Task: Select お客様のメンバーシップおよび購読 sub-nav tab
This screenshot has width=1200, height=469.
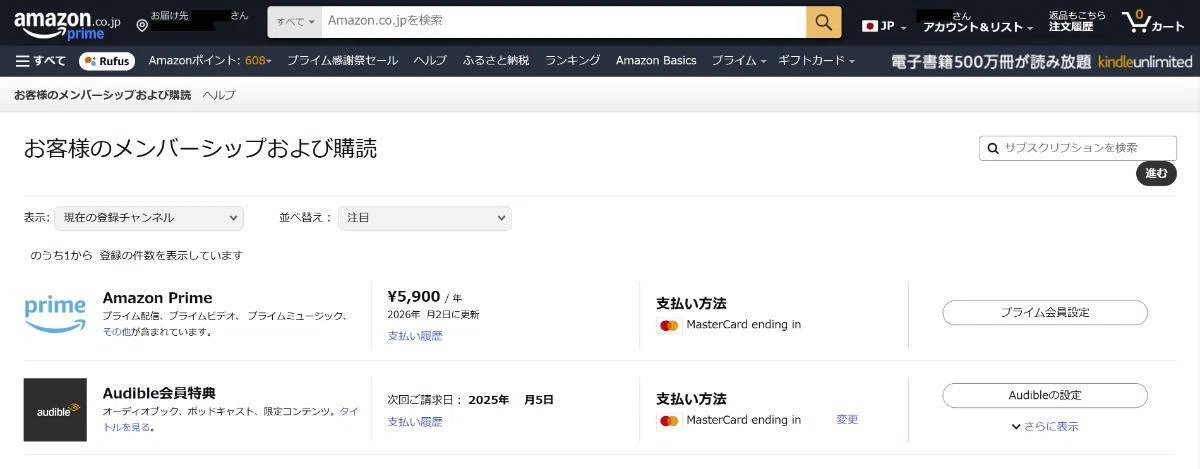Action: pos(102,96)
